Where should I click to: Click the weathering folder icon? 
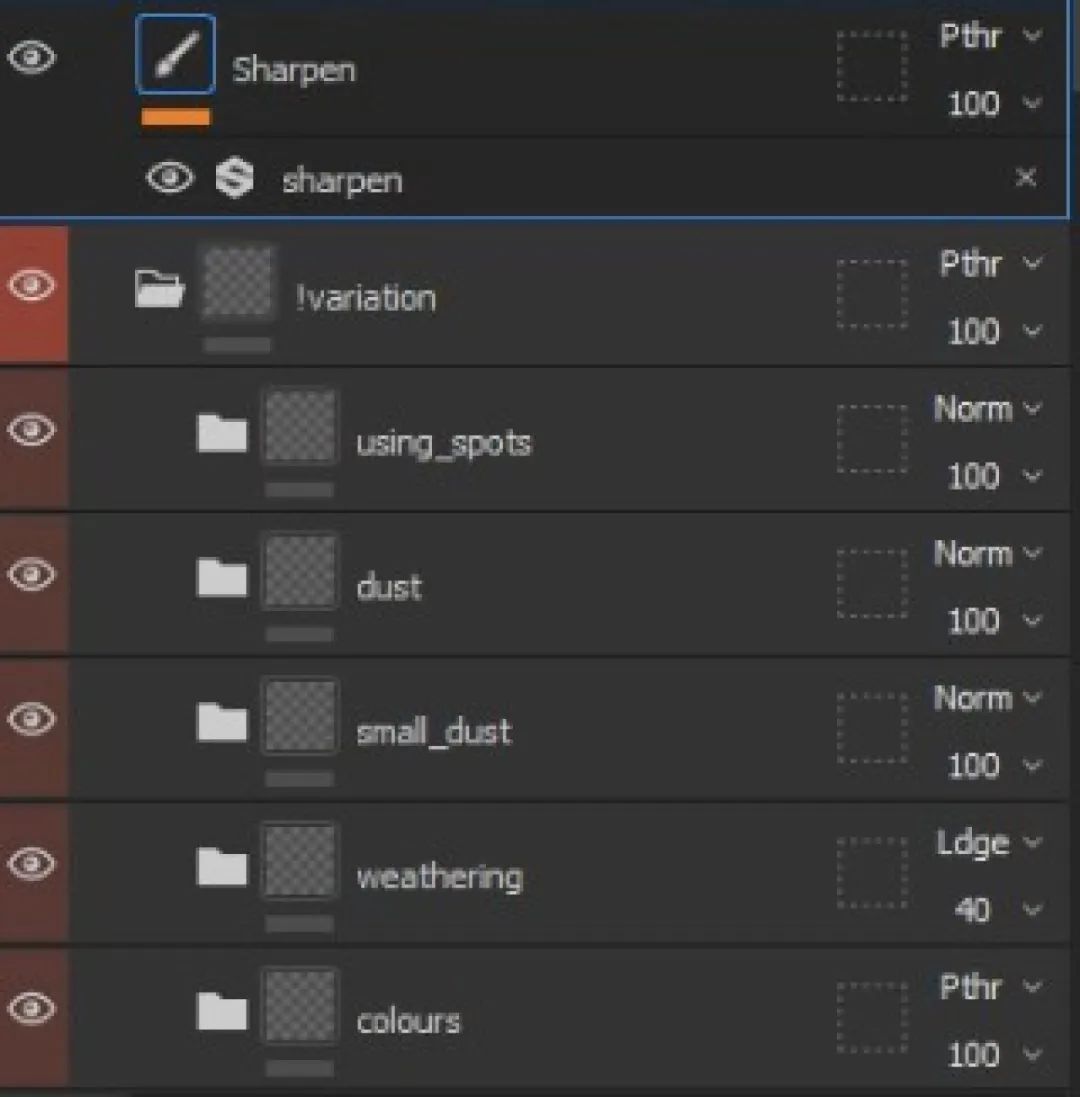[222, 867]
